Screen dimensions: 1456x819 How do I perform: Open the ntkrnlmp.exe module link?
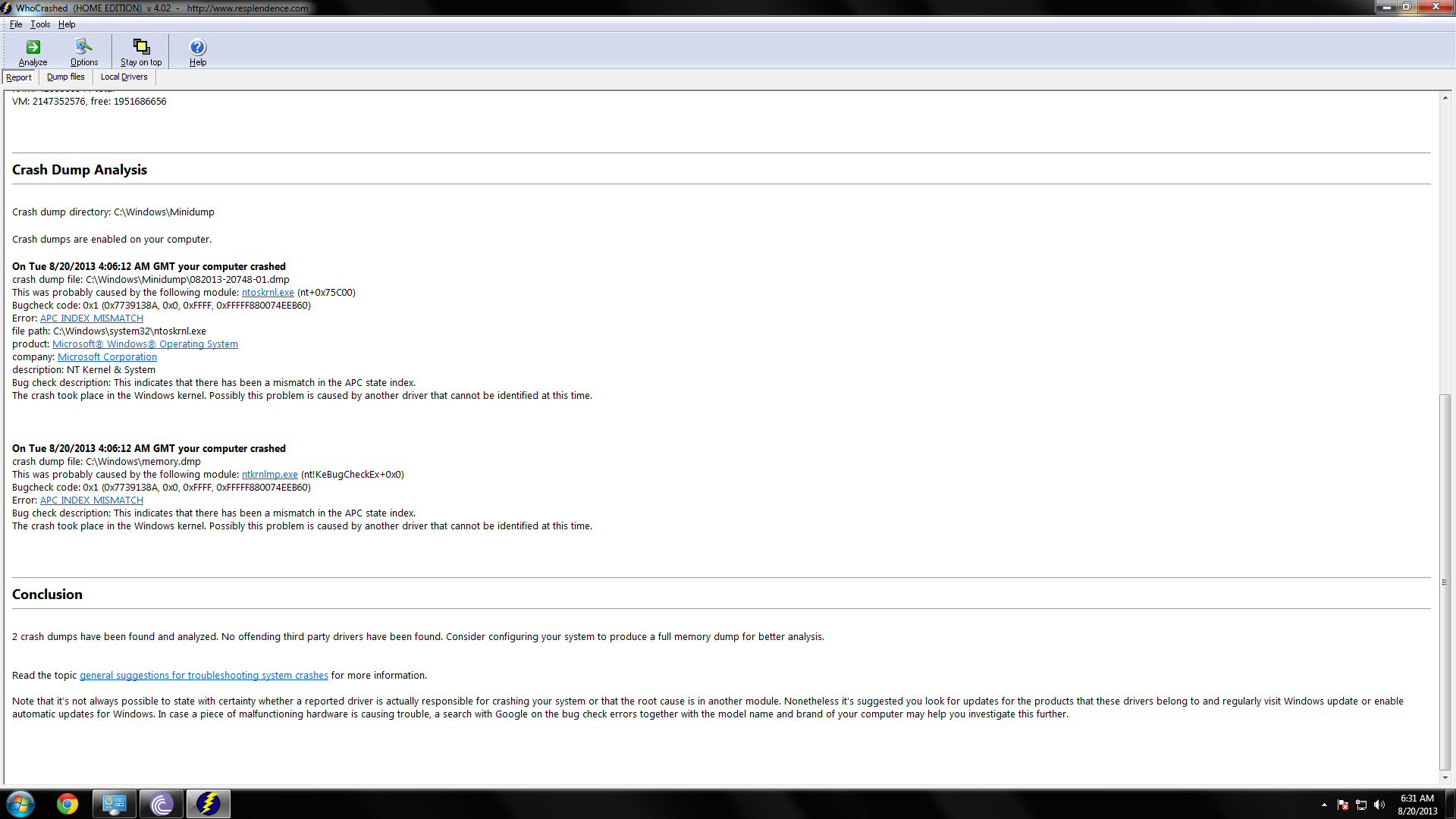click(x=269, y=475)
